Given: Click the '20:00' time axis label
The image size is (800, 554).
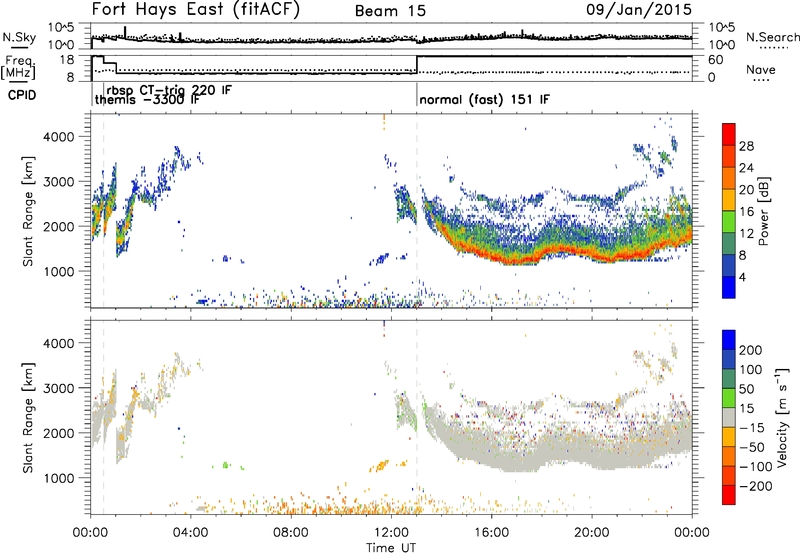Looking at the screenshot, I should 591,533.
